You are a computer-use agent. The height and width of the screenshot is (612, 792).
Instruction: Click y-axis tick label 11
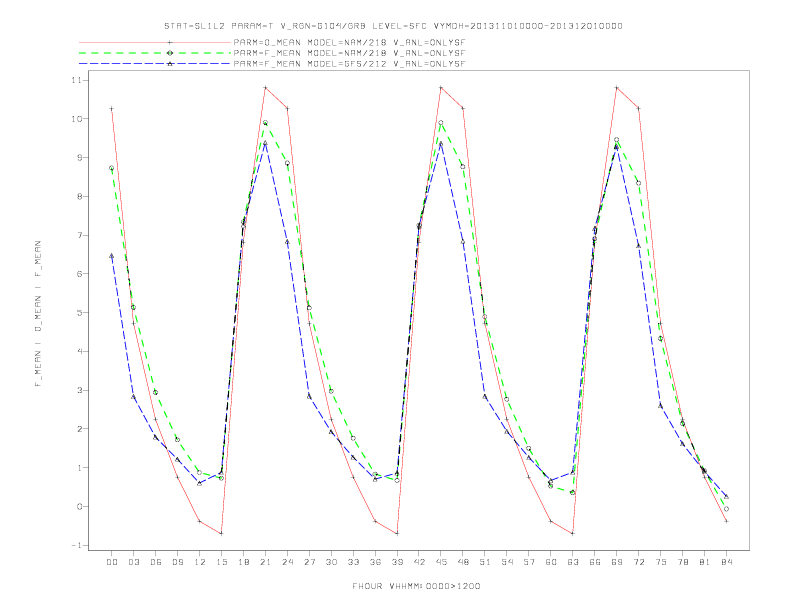[77, 80]
